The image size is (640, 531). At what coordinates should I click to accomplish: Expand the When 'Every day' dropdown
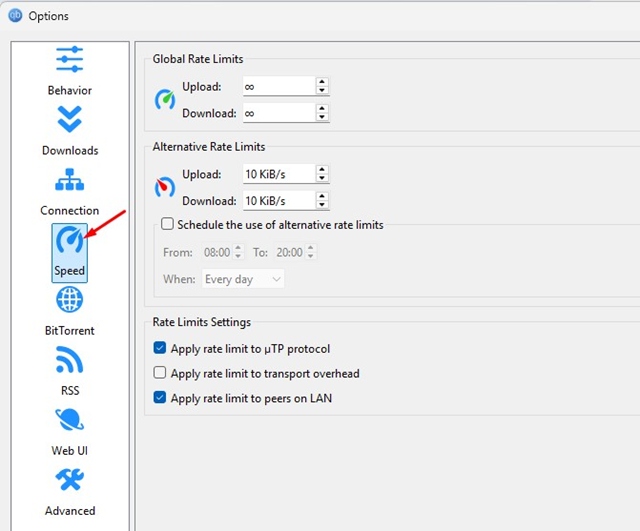point(243,280)
